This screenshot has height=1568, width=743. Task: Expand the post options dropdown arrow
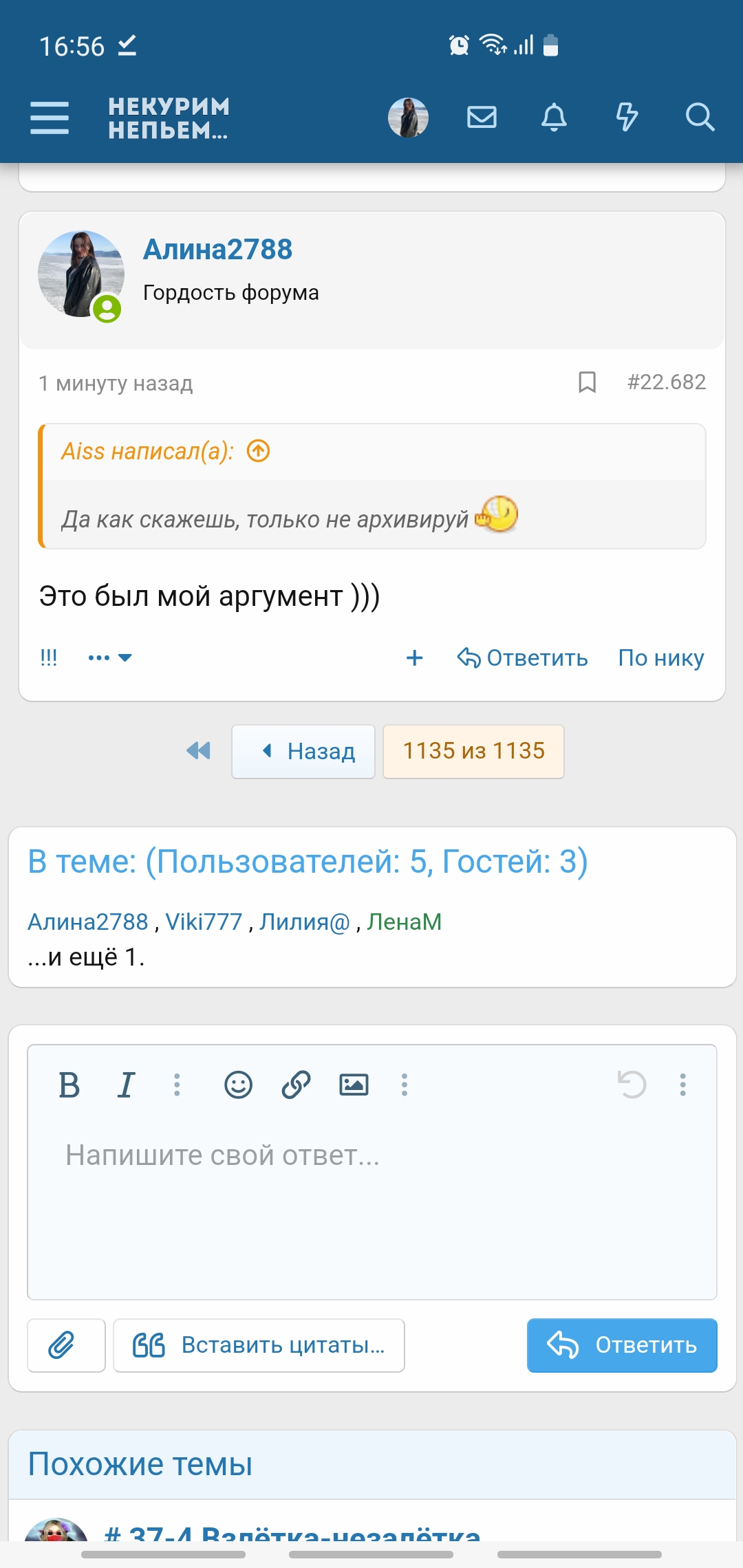[126, 657]
